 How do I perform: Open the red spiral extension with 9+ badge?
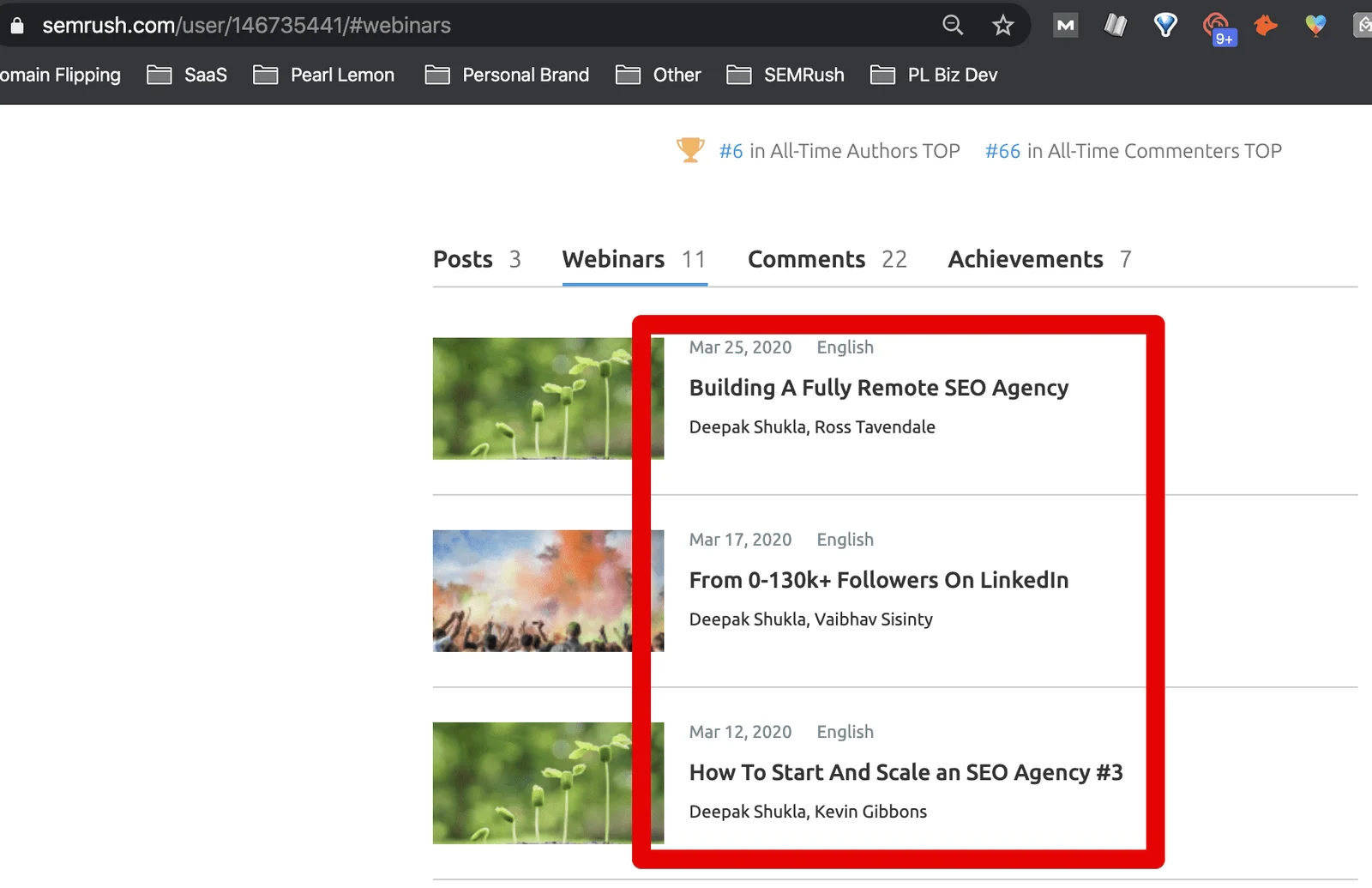tap(1219, 27)
